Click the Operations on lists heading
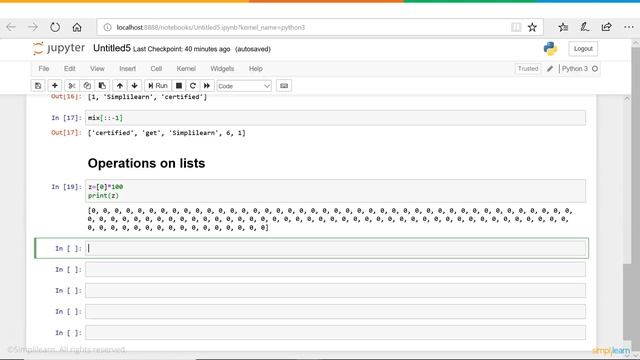 [146, 163]
